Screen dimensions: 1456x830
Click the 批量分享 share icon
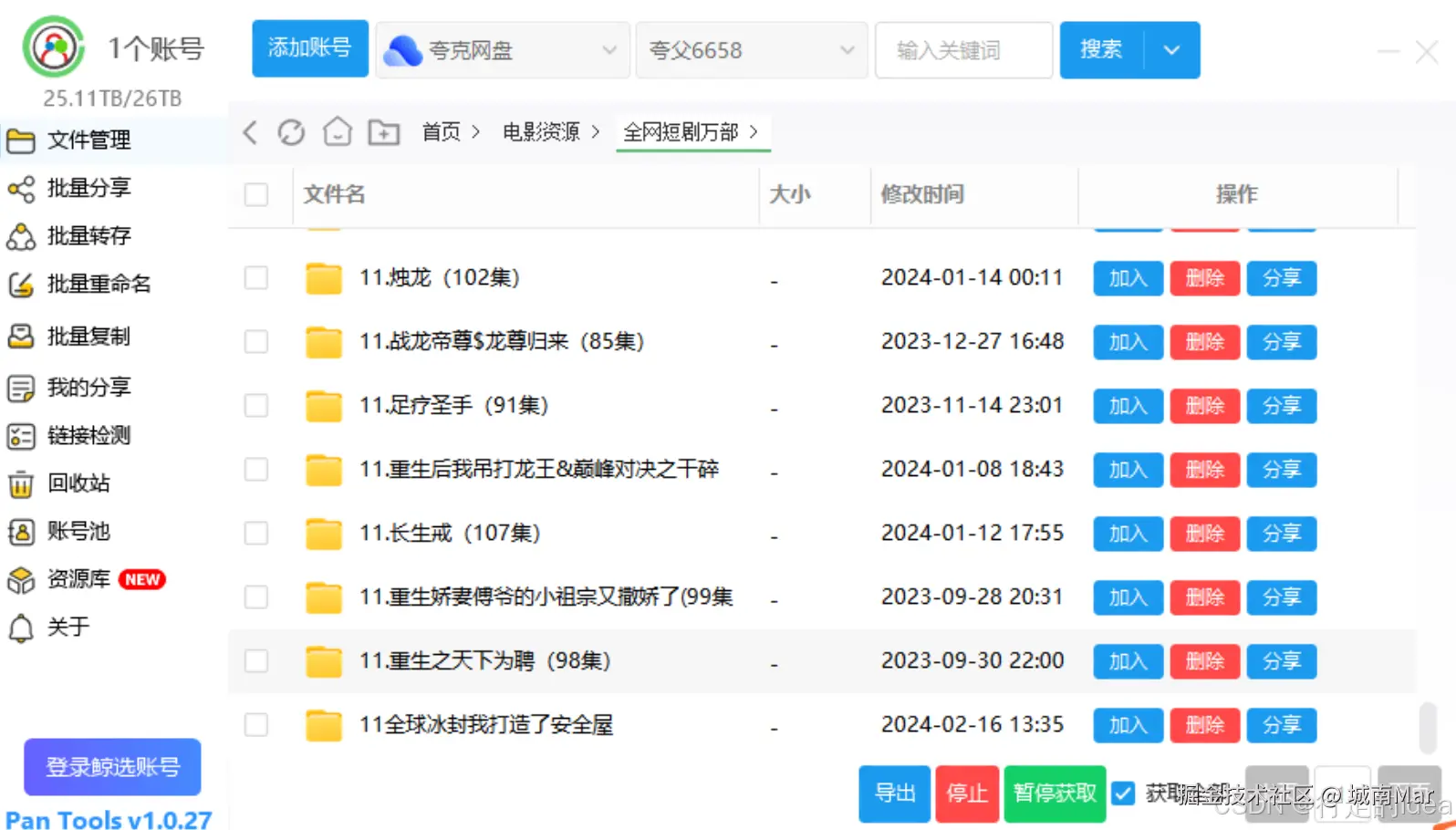pos(21,189)
